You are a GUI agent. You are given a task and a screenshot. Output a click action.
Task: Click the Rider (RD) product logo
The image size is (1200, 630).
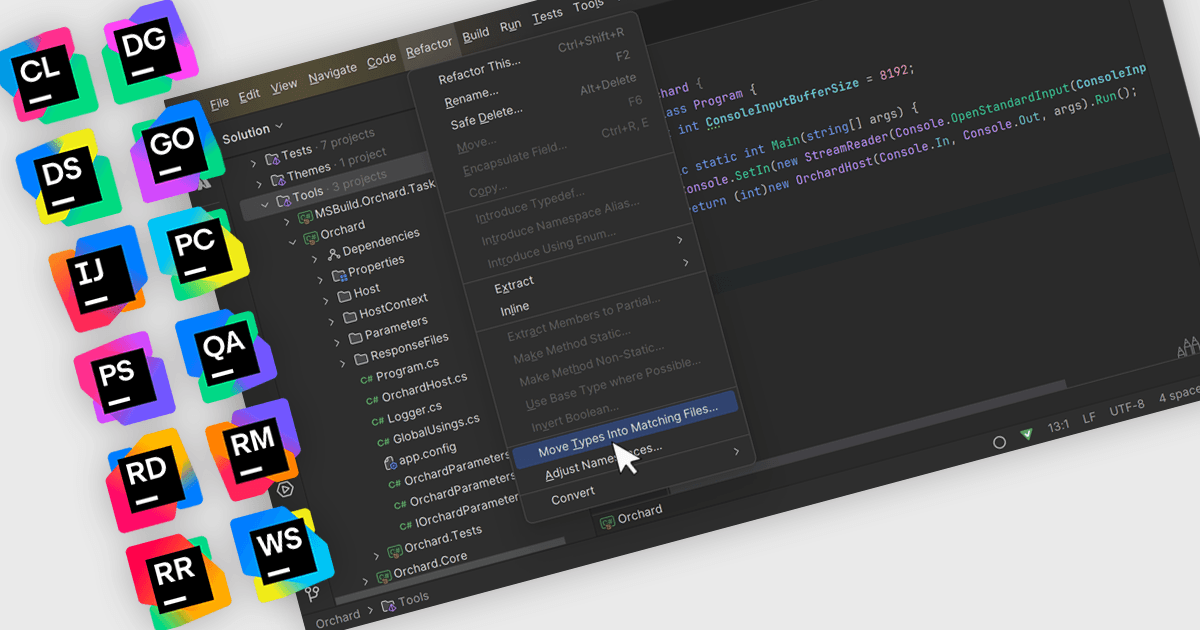click(152, 482)
